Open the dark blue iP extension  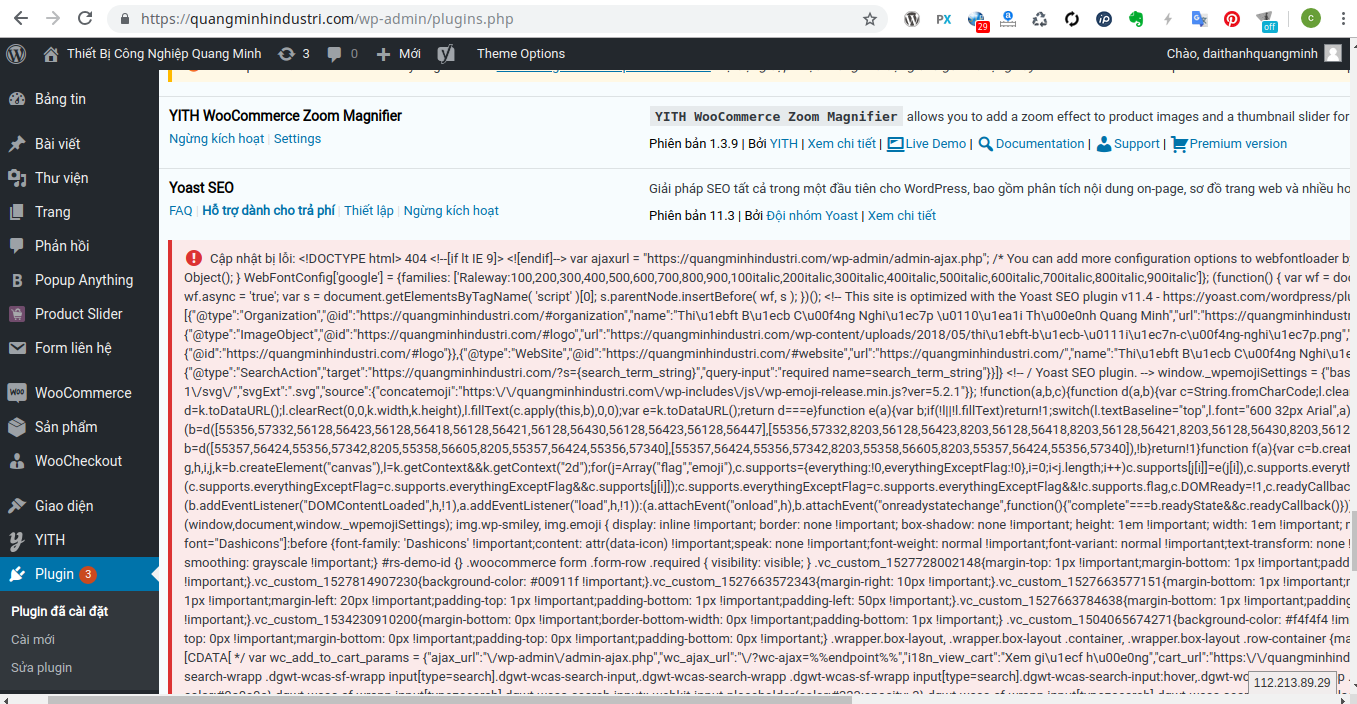point(1104,19)
